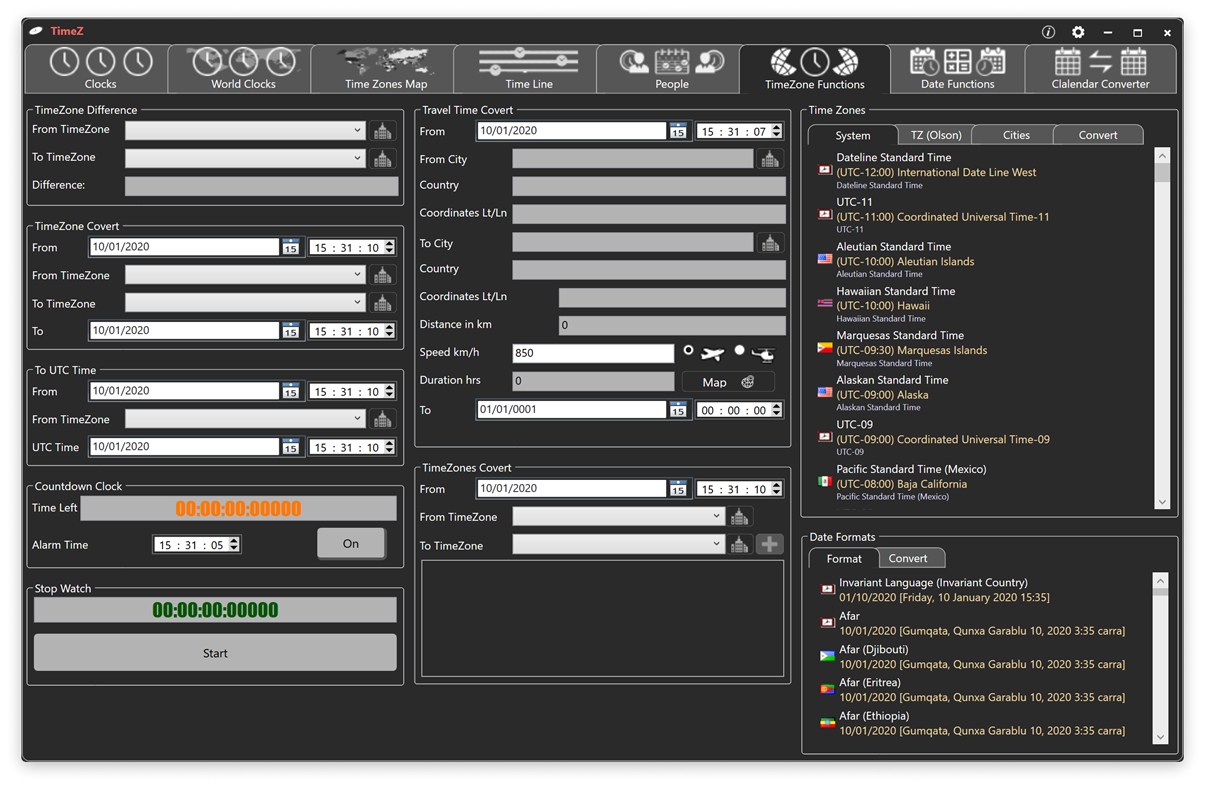Image resolution: width=1205 pixels, height=787 pixels.
Task: Open Calendar Converter tab
Action: [1100, 69]
